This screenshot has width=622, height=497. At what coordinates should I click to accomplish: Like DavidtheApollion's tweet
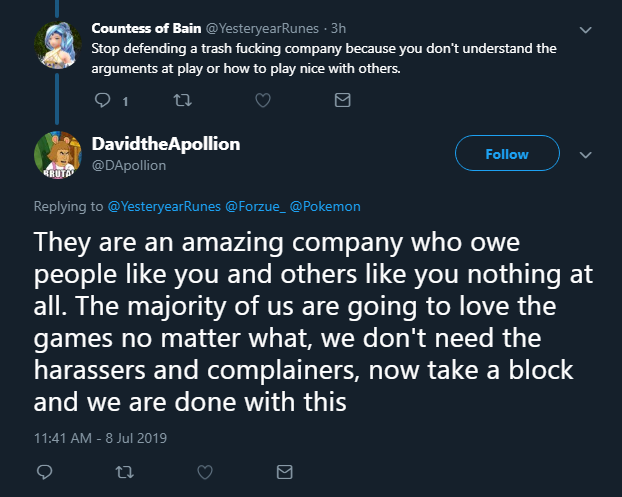pos(205,471)
